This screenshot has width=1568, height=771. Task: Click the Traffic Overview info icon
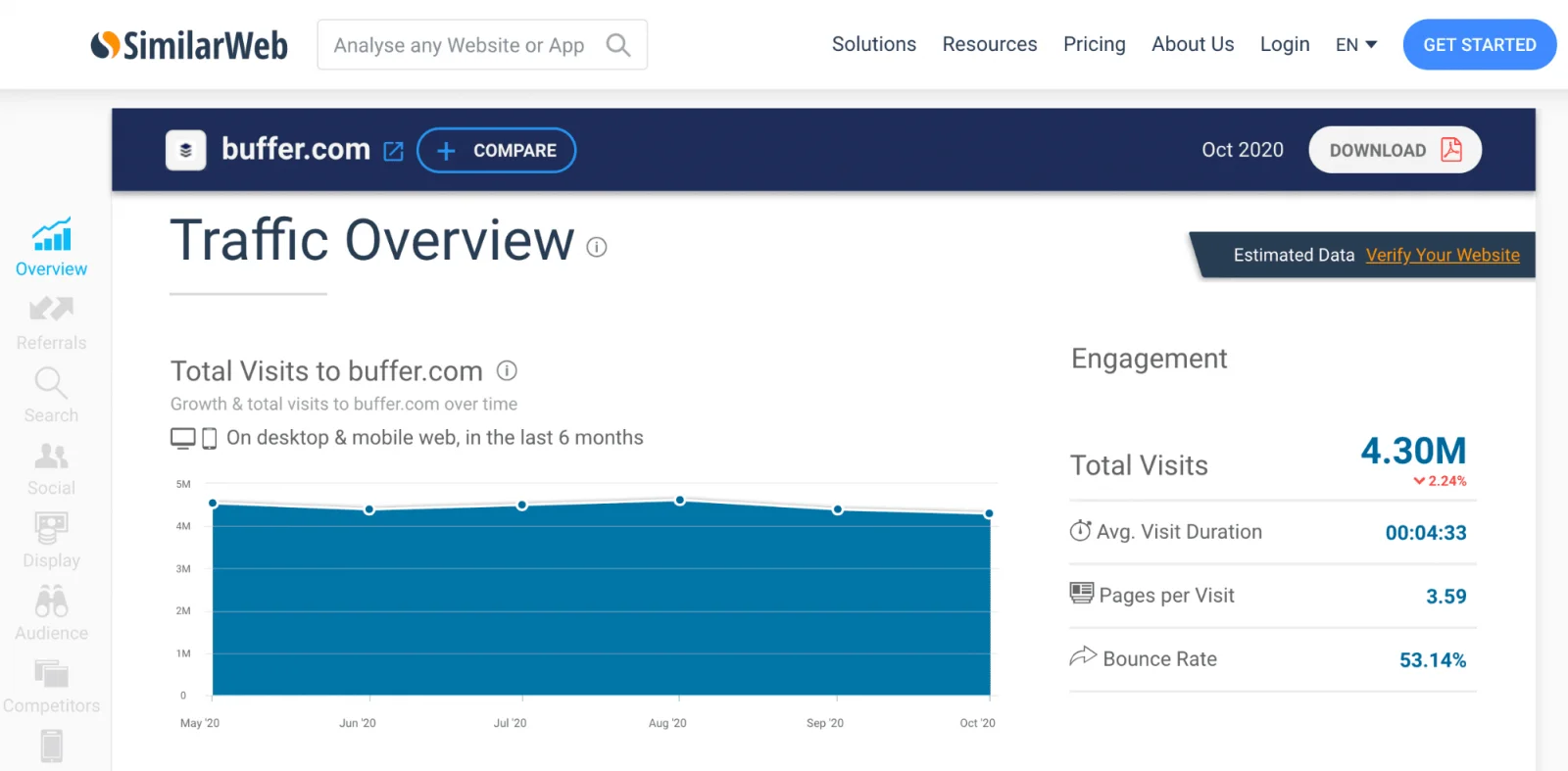point(597,247)
